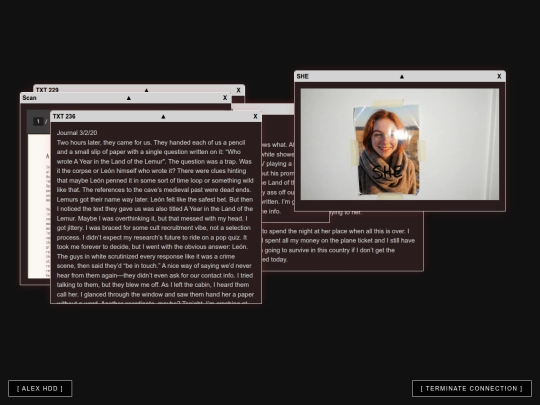The width and height of the screenshot is (540, 405).
Task: Collapse the Scan window using its triangle
Action: pyautogui.click(x=129, y=98)
